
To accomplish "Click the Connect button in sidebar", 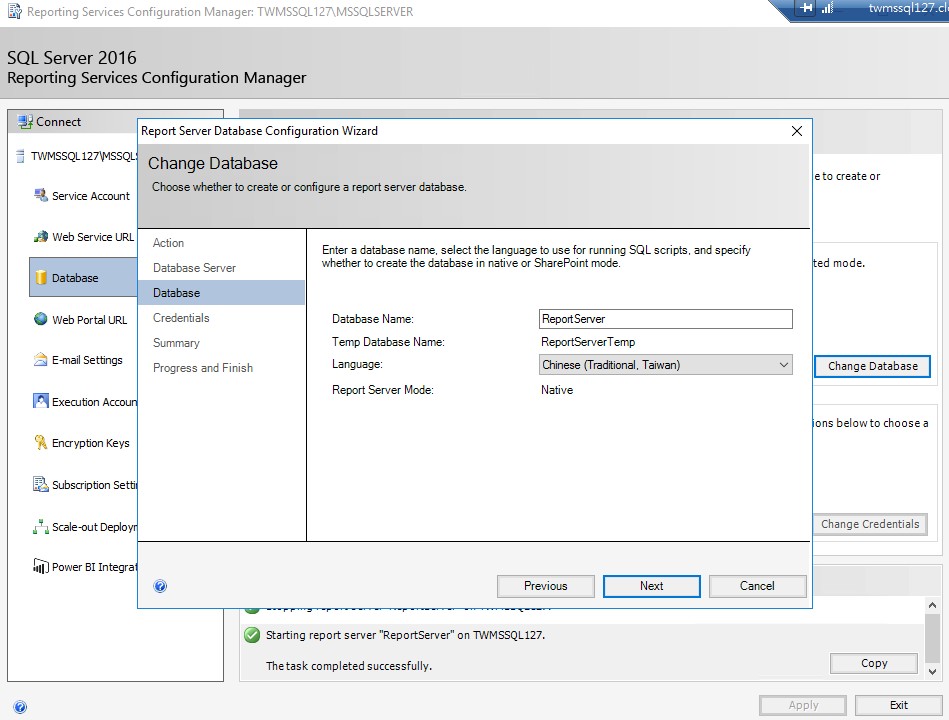I will pyautogui.click(x=58, y=122).
